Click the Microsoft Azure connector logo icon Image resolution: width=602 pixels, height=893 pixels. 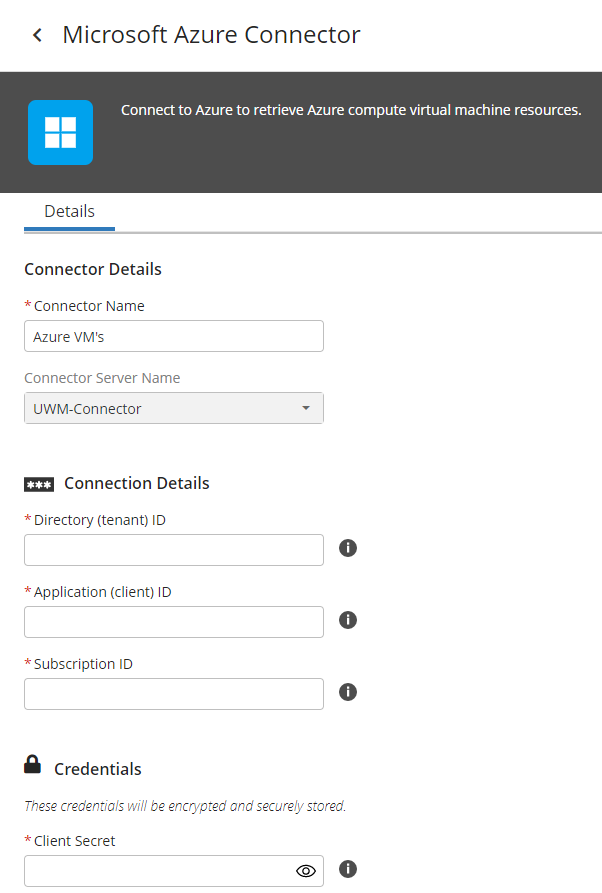60,131
